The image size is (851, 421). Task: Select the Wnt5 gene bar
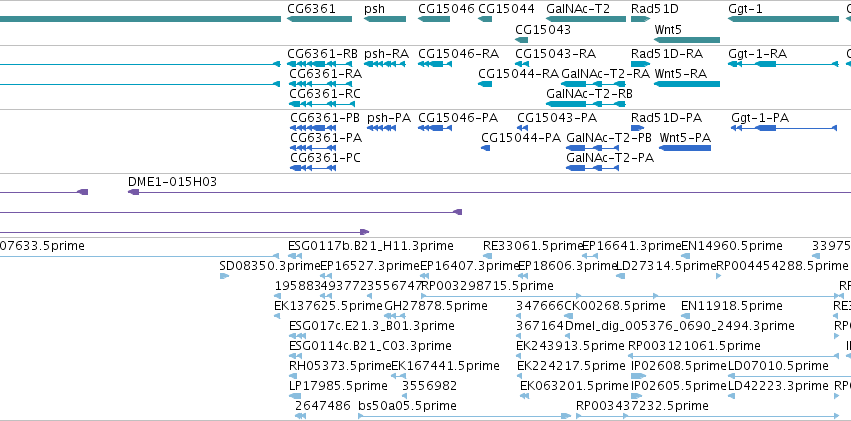click(x=687, y=40)
